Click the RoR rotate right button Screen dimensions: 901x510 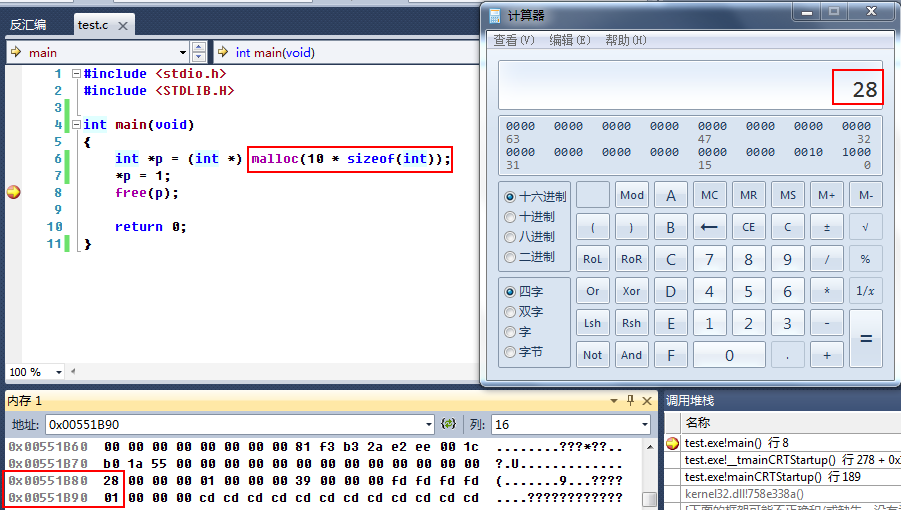(632, 259)
